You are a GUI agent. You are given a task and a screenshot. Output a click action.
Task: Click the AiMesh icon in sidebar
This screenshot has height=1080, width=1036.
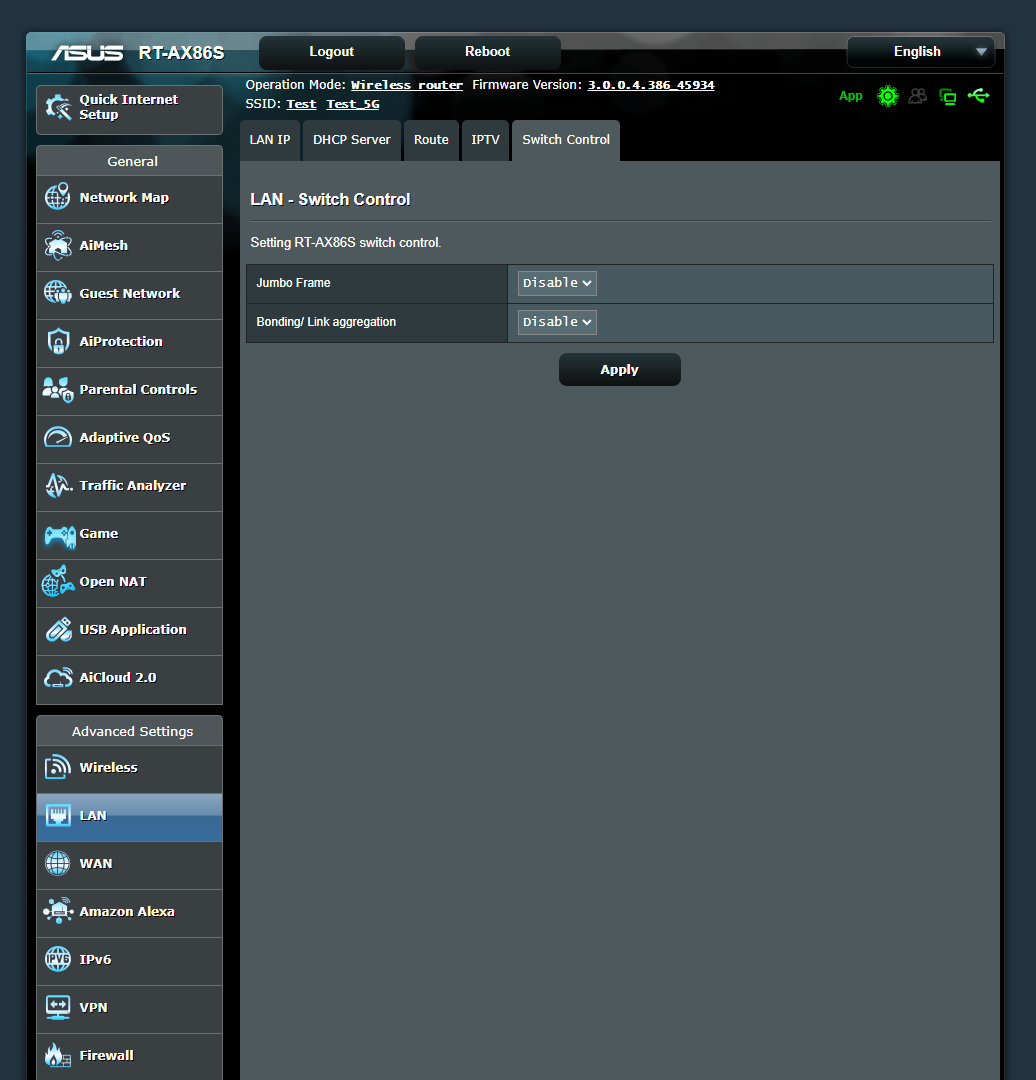tap(58, 245)
